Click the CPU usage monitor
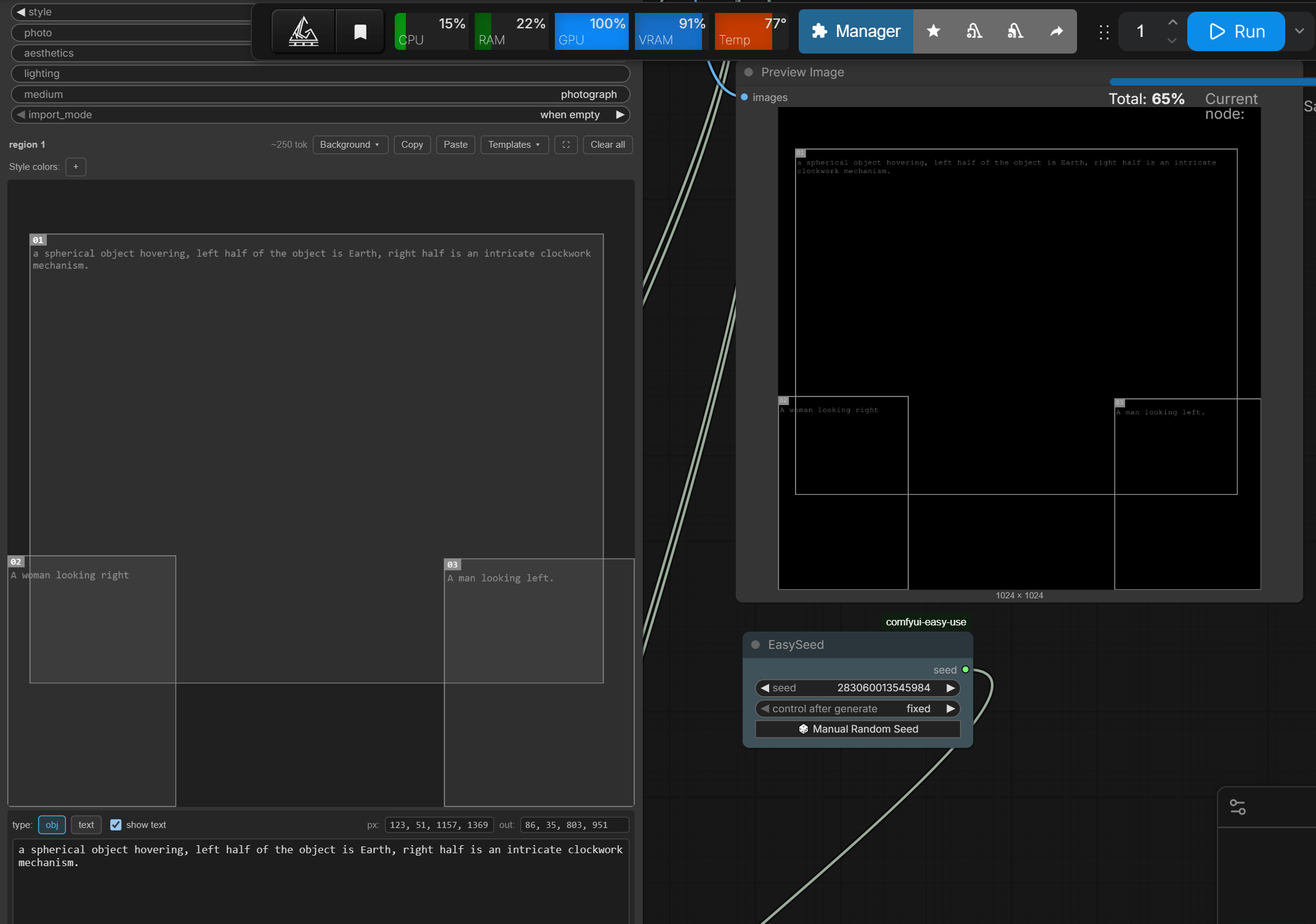Image resolution: width=1316 pixels, height=924 pixels. [x=431, y=31]
